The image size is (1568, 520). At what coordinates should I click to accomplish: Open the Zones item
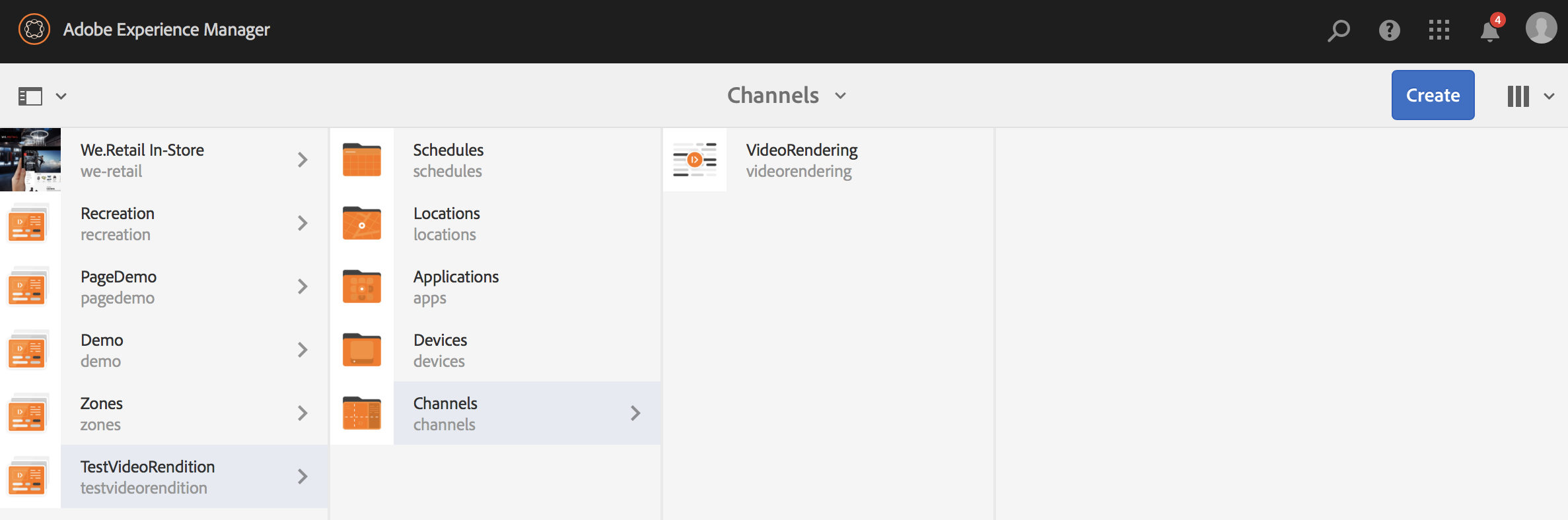pos(164,413)
